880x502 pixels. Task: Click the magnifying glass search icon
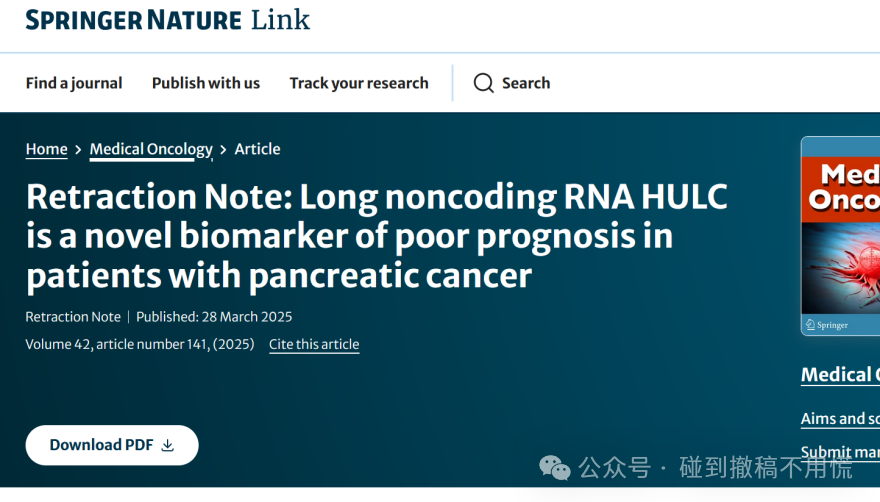[x=483, y=83]
